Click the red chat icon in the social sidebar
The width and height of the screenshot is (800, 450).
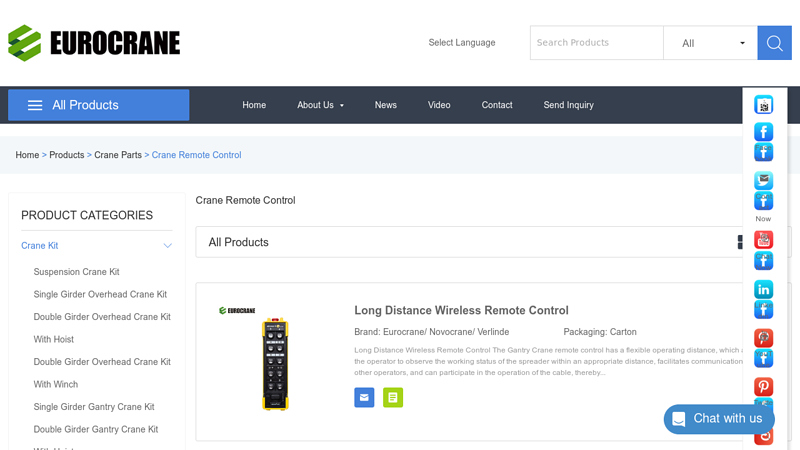pyautogui.click(x=763, y=239)
